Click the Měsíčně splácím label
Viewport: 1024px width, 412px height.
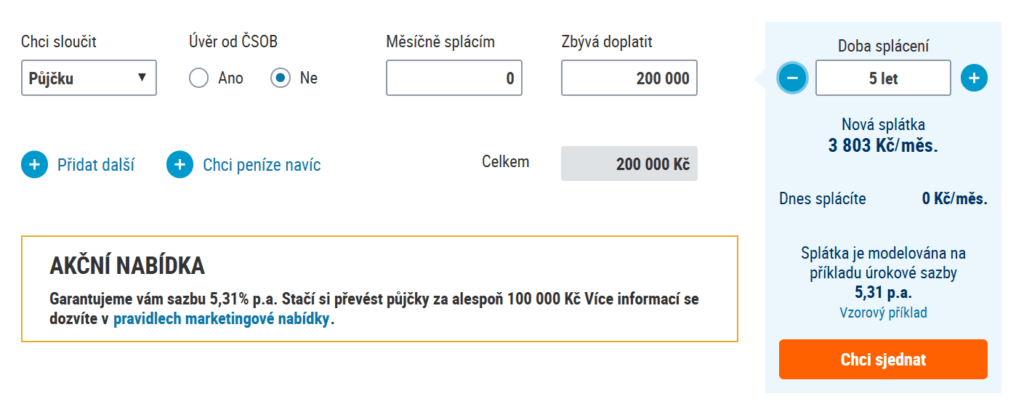[x=440, y=42]
